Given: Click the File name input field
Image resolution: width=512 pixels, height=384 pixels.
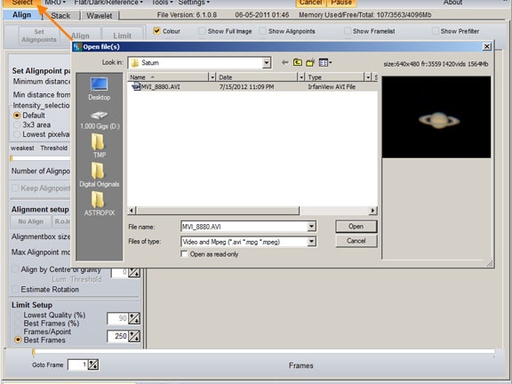Looking at the screenshot, I should [244, 227].
